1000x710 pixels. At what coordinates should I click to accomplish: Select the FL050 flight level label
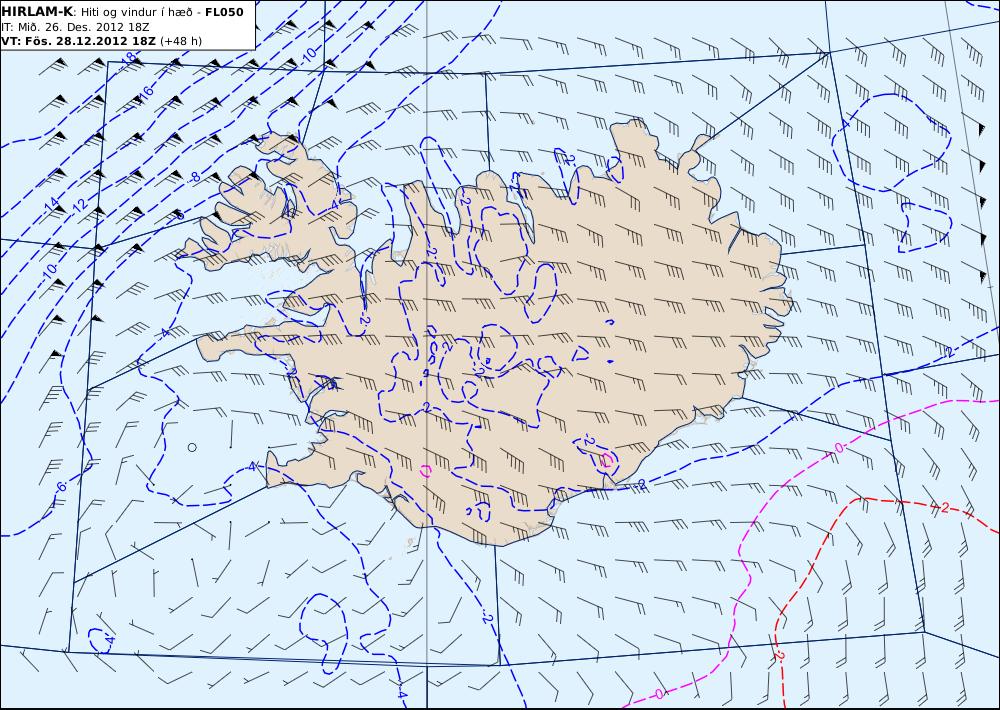tap(224, 12)
